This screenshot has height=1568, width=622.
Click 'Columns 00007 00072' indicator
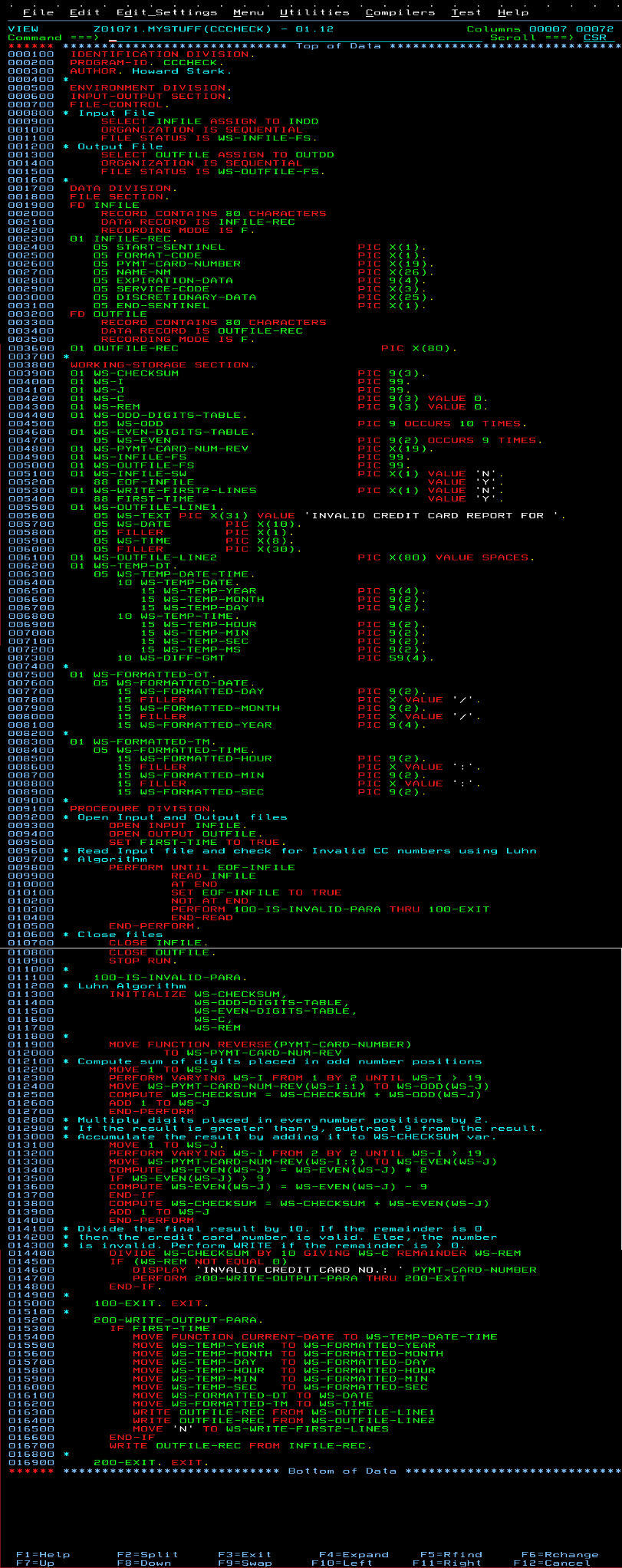pyautogui.click(x=541, y=29)
